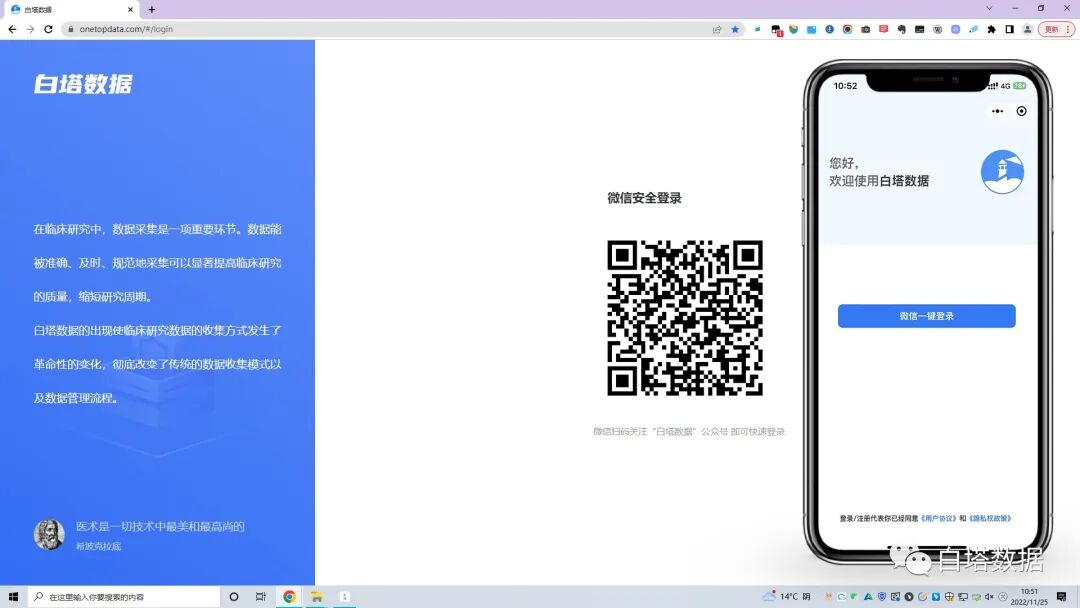Click the 微信安全登录 heading

pos(644,198)
